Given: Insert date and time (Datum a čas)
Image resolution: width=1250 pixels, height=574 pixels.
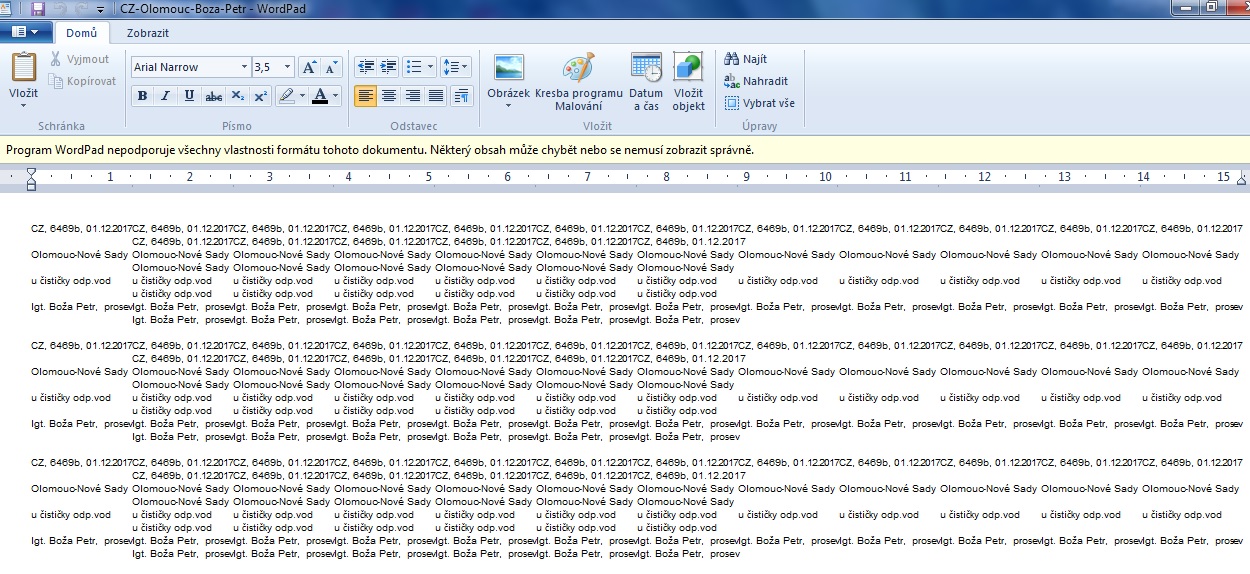Looking at the screenshot, I should tap(646, 68).
